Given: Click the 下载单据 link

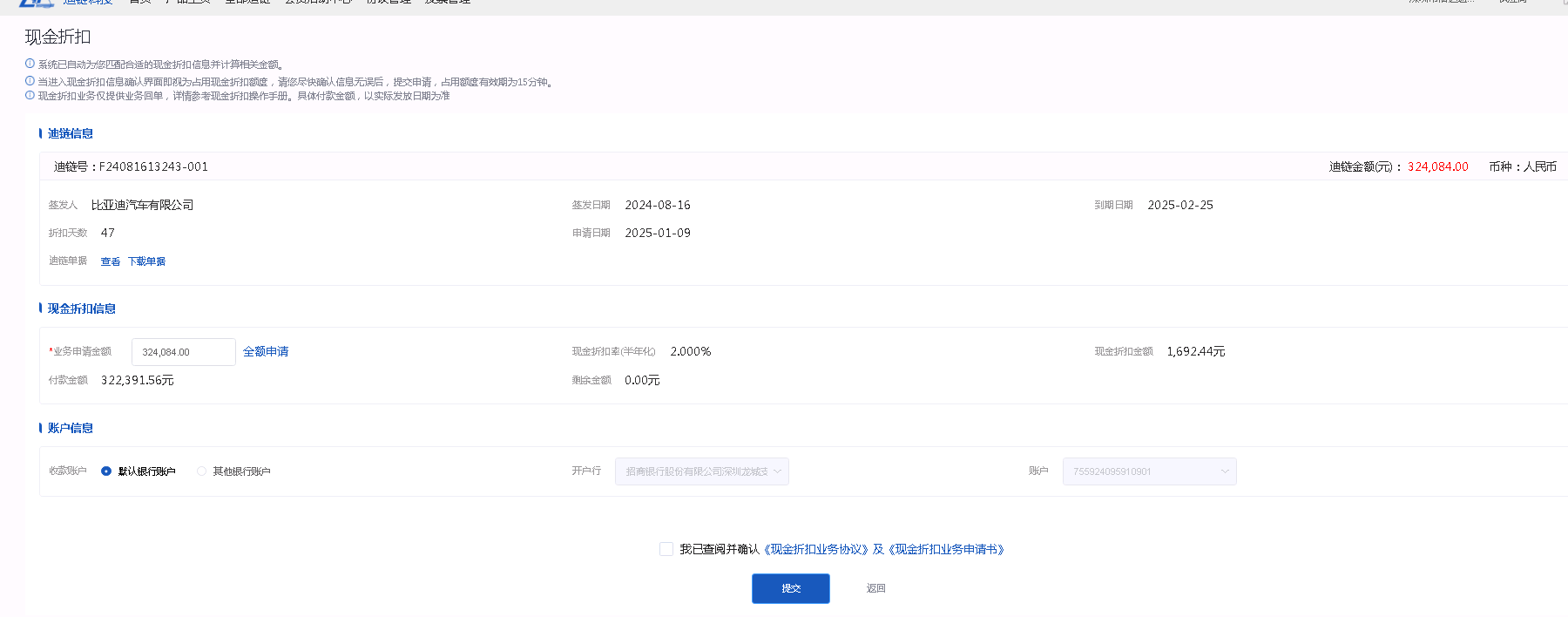Looking at the screenshot, I should click(x=146, y=261).
